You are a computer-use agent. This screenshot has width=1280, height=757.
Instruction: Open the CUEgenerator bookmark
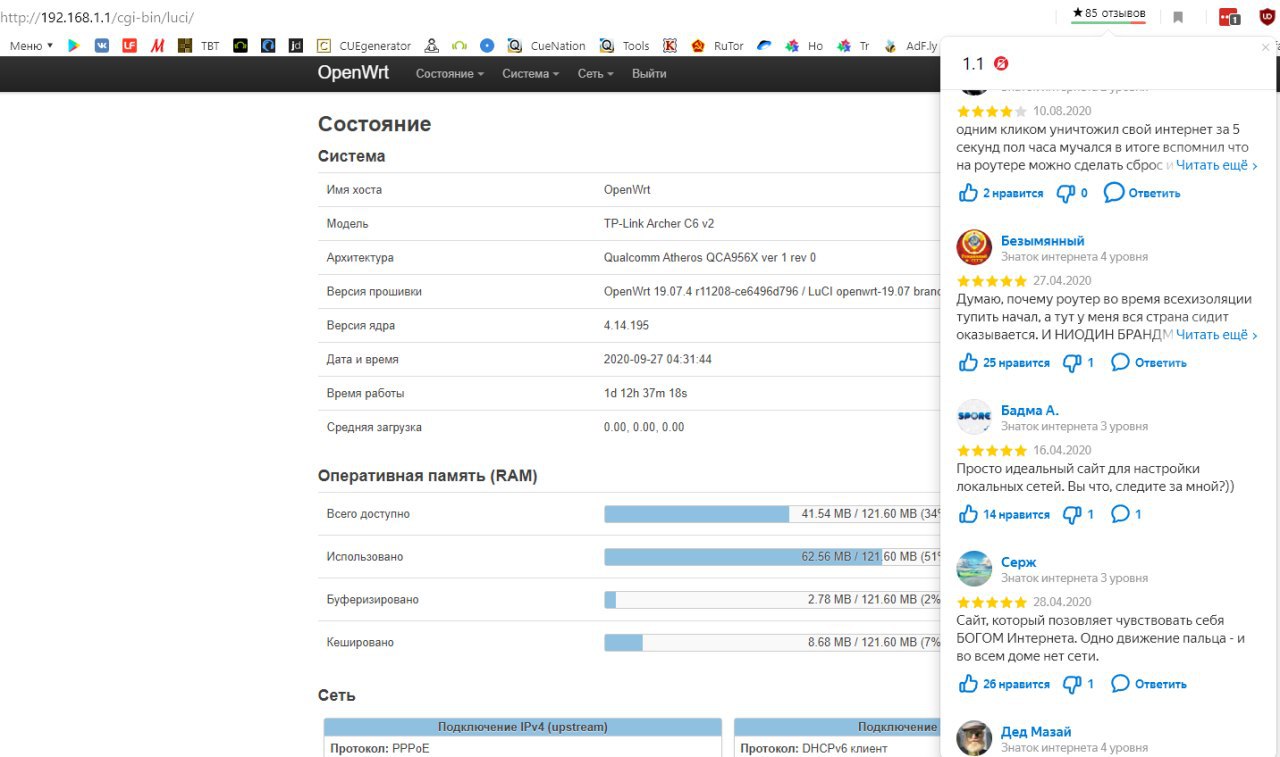pyautogui.click(x=364, y=46)
